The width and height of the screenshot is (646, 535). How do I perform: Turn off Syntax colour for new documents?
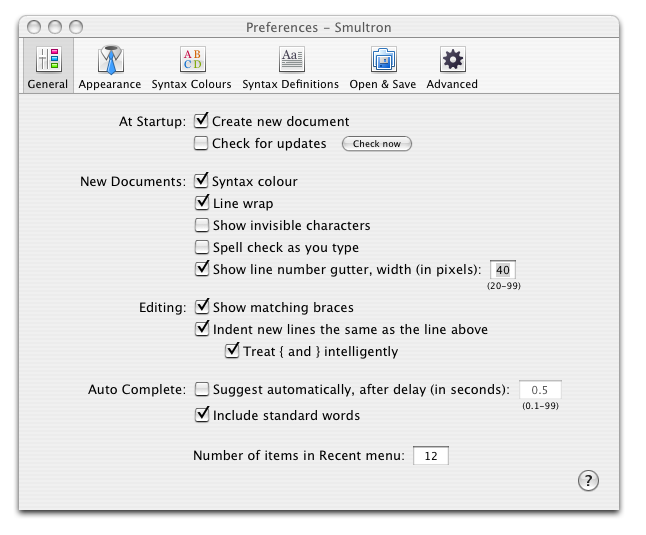pyautogui.click(x=202, y=182)
